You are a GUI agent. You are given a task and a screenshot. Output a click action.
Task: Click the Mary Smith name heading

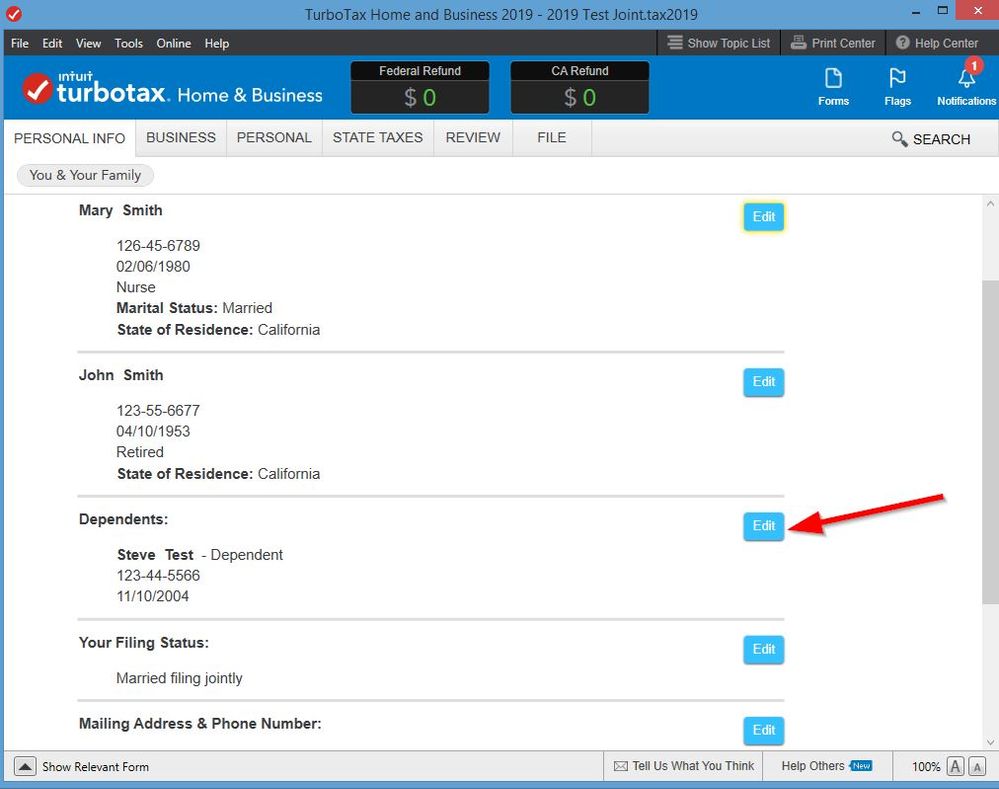[120, 210]
